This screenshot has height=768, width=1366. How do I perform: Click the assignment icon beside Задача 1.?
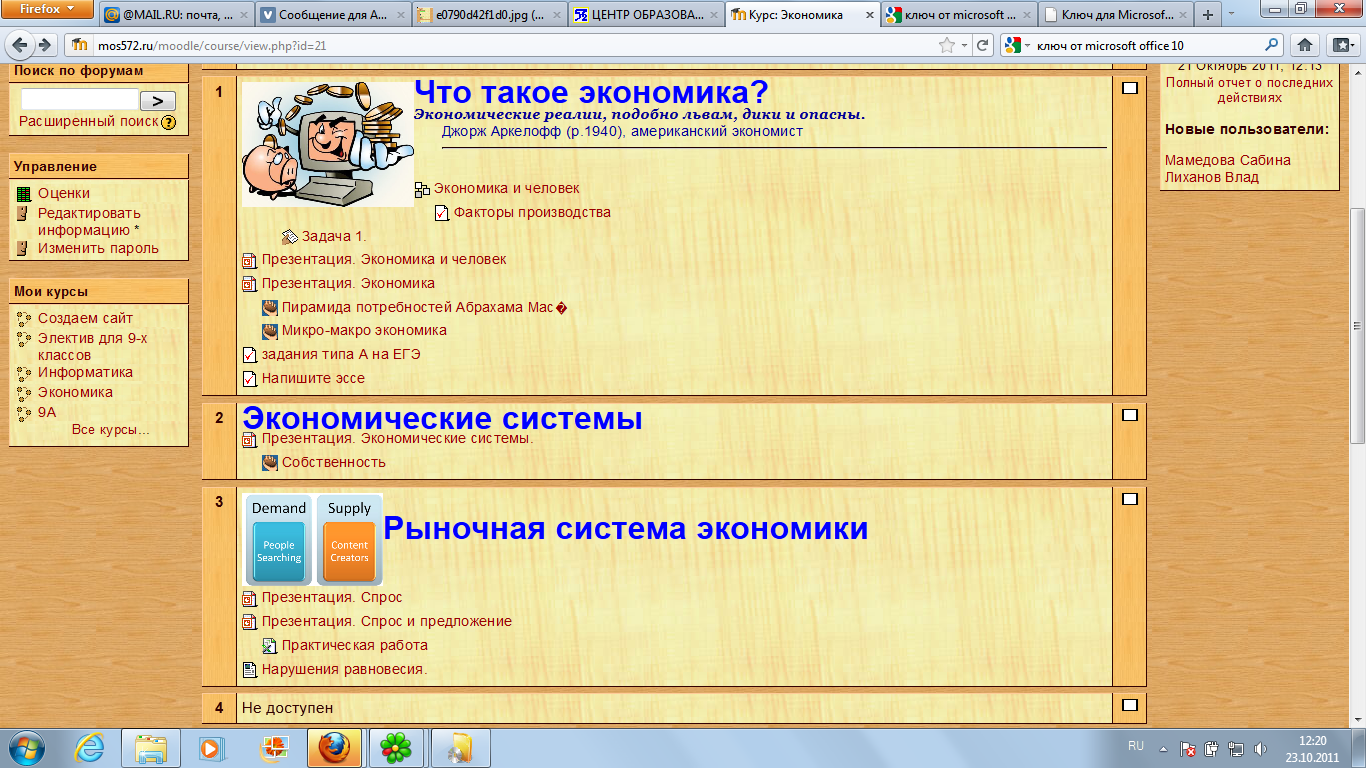point(290,237)
